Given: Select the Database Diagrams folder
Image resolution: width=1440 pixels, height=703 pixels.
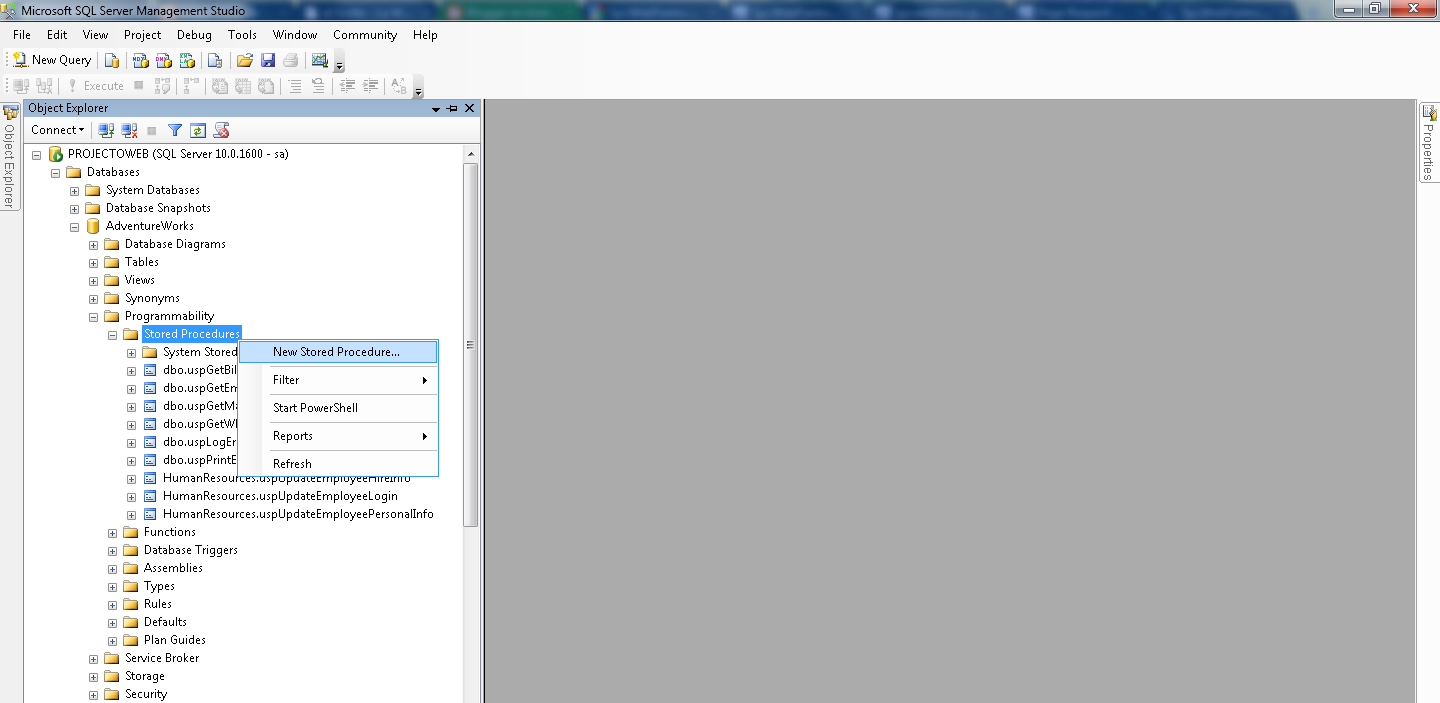Looking at the screenshot, I should [x=175, y=244].
